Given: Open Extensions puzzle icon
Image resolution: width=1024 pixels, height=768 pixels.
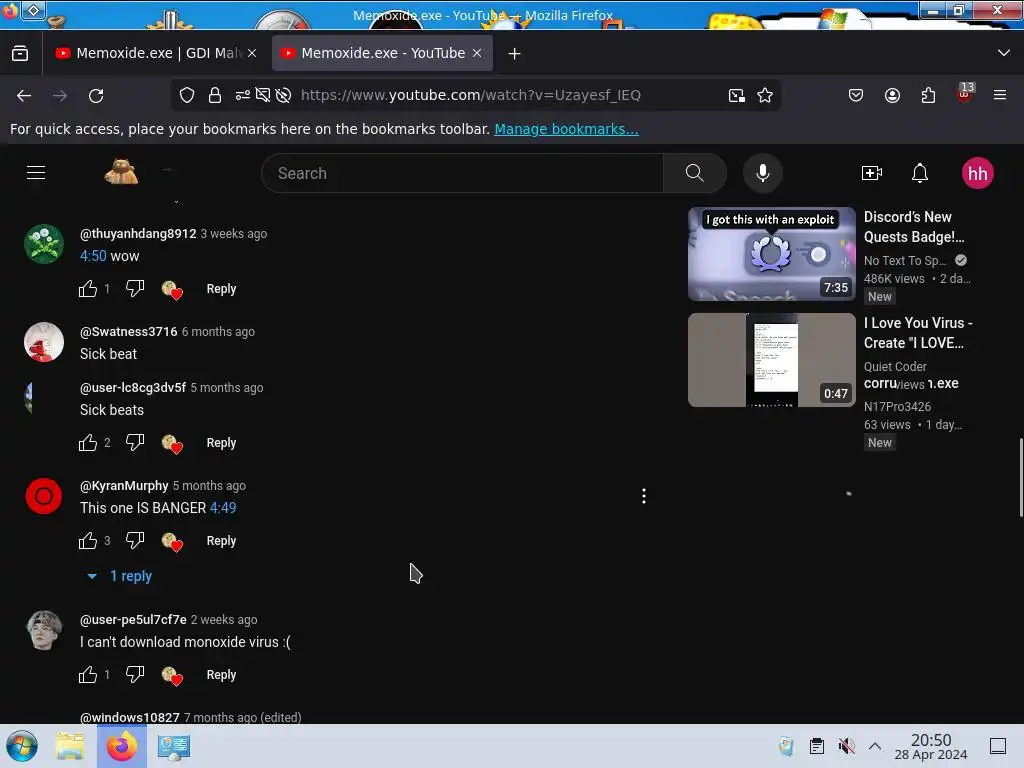Looking at the screenshot, I should pos(928,95).
